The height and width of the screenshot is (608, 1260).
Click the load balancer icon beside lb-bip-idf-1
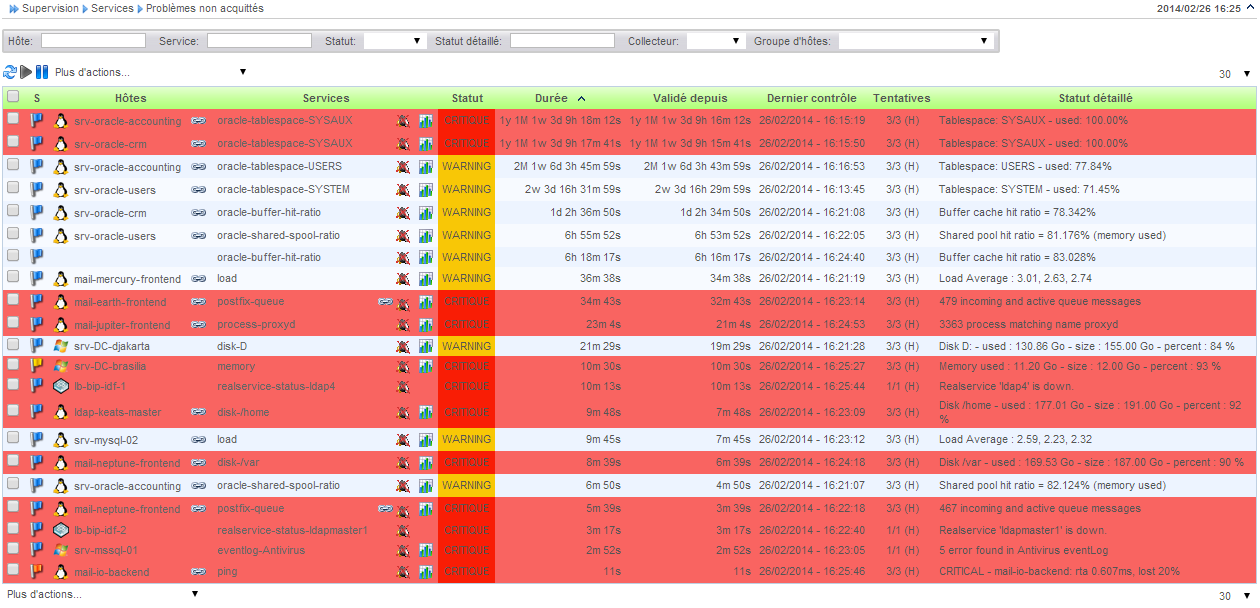pos(61,386)
